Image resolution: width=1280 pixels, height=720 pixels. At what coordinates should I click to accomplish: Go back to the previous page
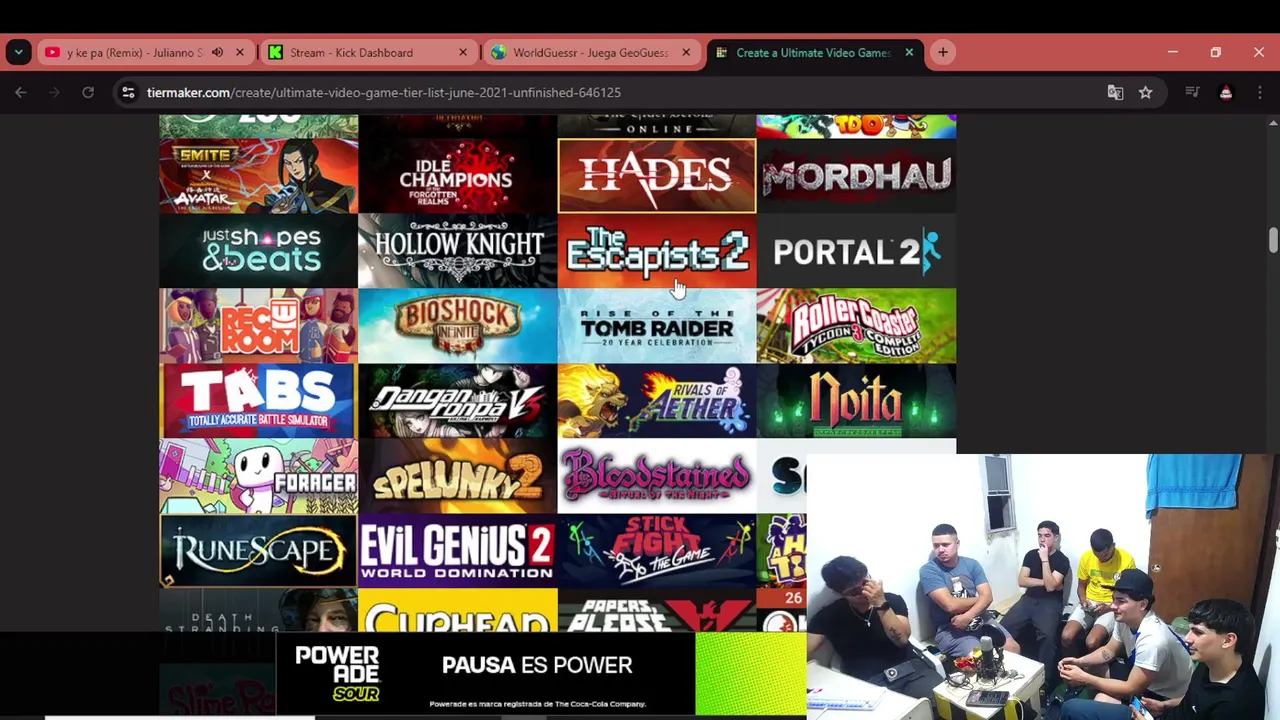pos(21,92)
